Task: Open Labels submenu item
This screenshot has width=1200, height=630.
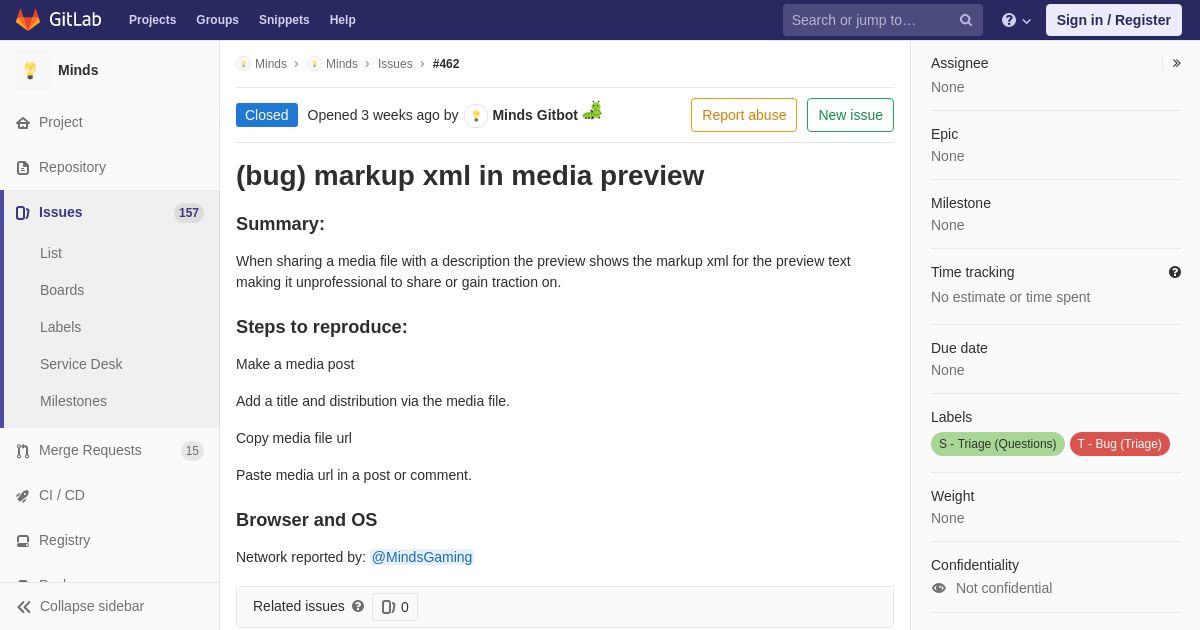Action: point(60,327)
